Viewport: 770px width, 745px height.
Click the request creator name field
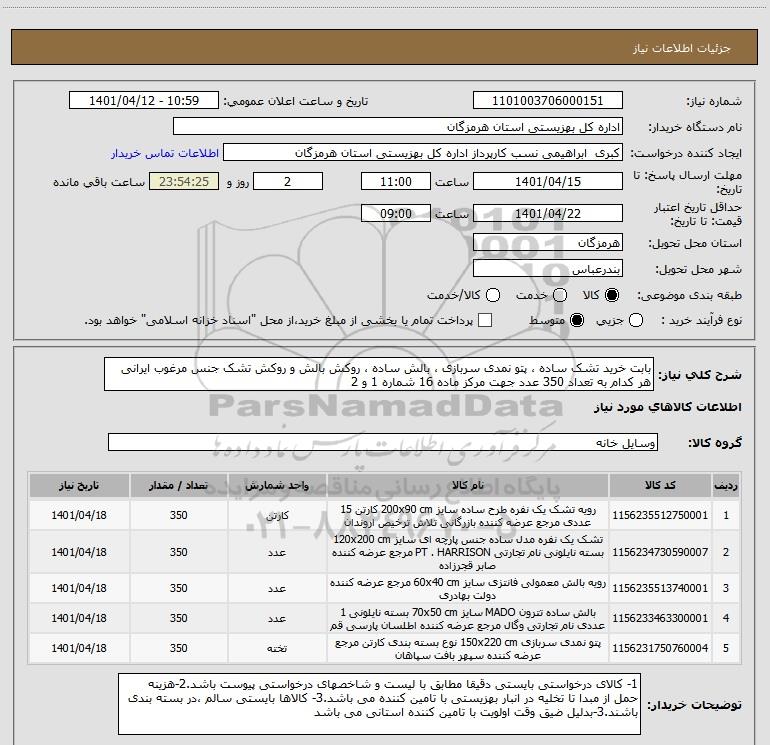click(423, 153)
